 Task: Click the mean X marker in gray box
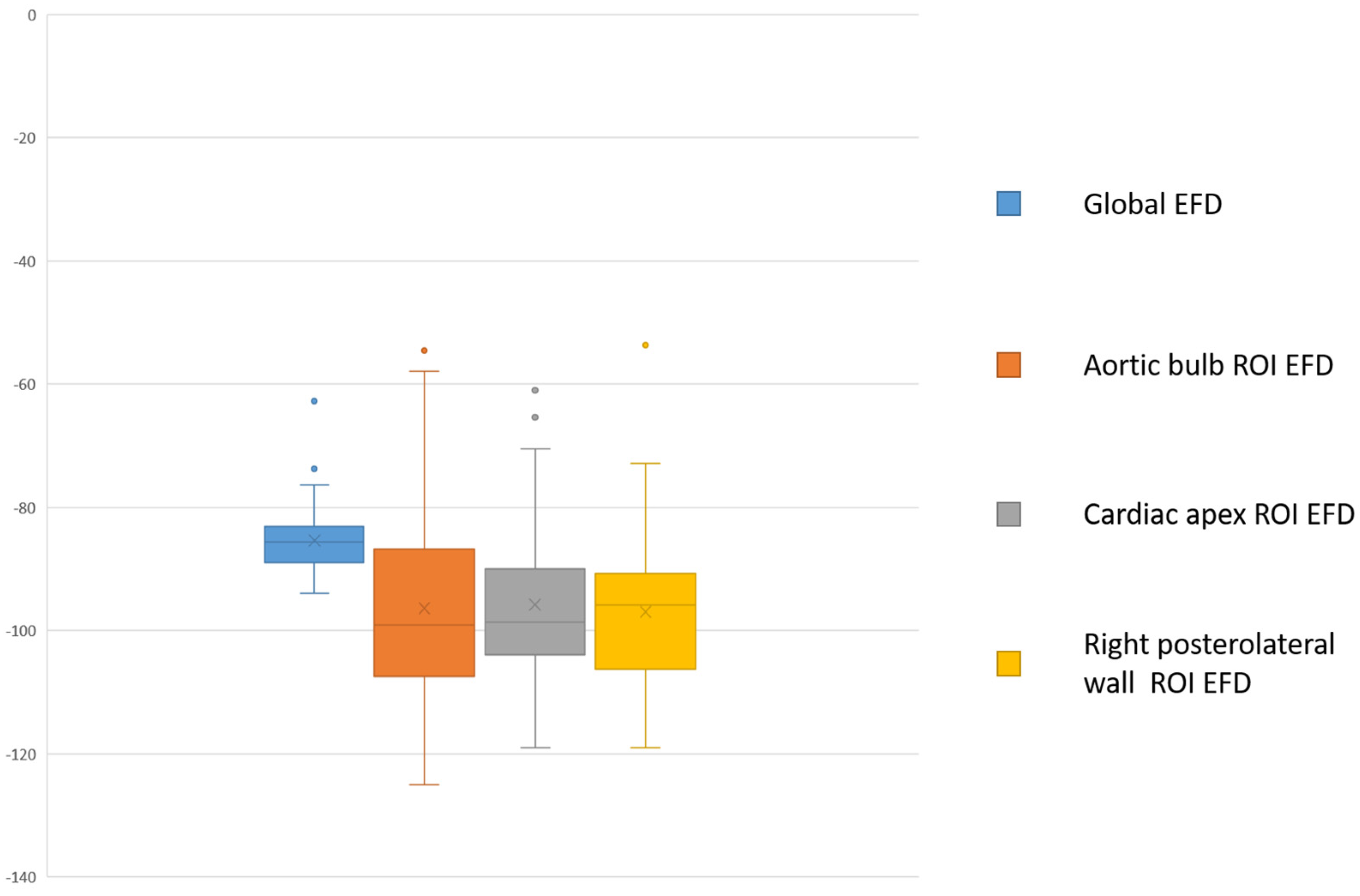(x=534, y=605)
